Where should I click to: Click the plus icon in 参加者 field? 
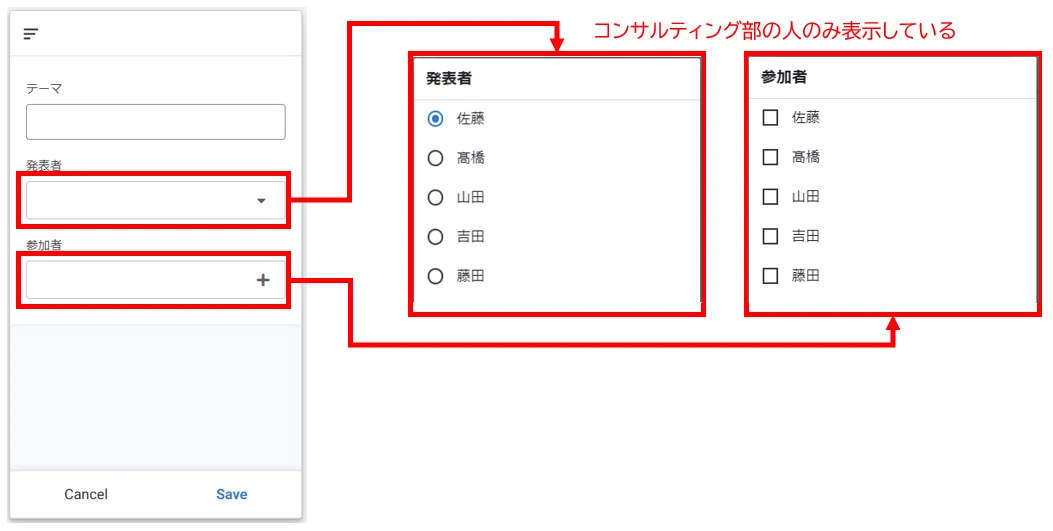click(x=263, y=280)
